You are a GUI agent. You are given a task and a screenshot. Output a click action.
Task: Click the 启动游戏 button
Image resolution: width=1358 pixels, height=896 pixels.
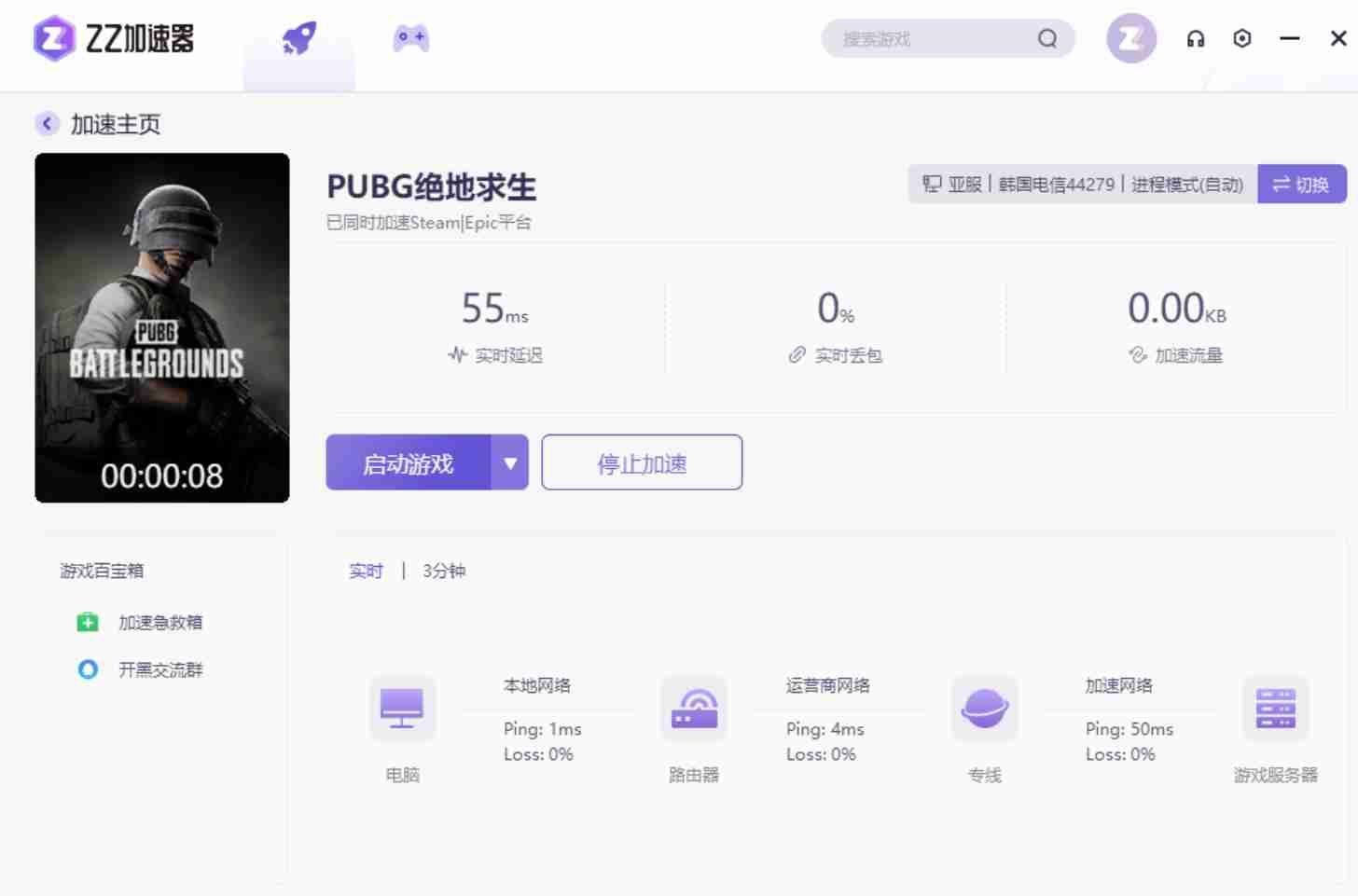pyautogui.click(x=409, y=462)
